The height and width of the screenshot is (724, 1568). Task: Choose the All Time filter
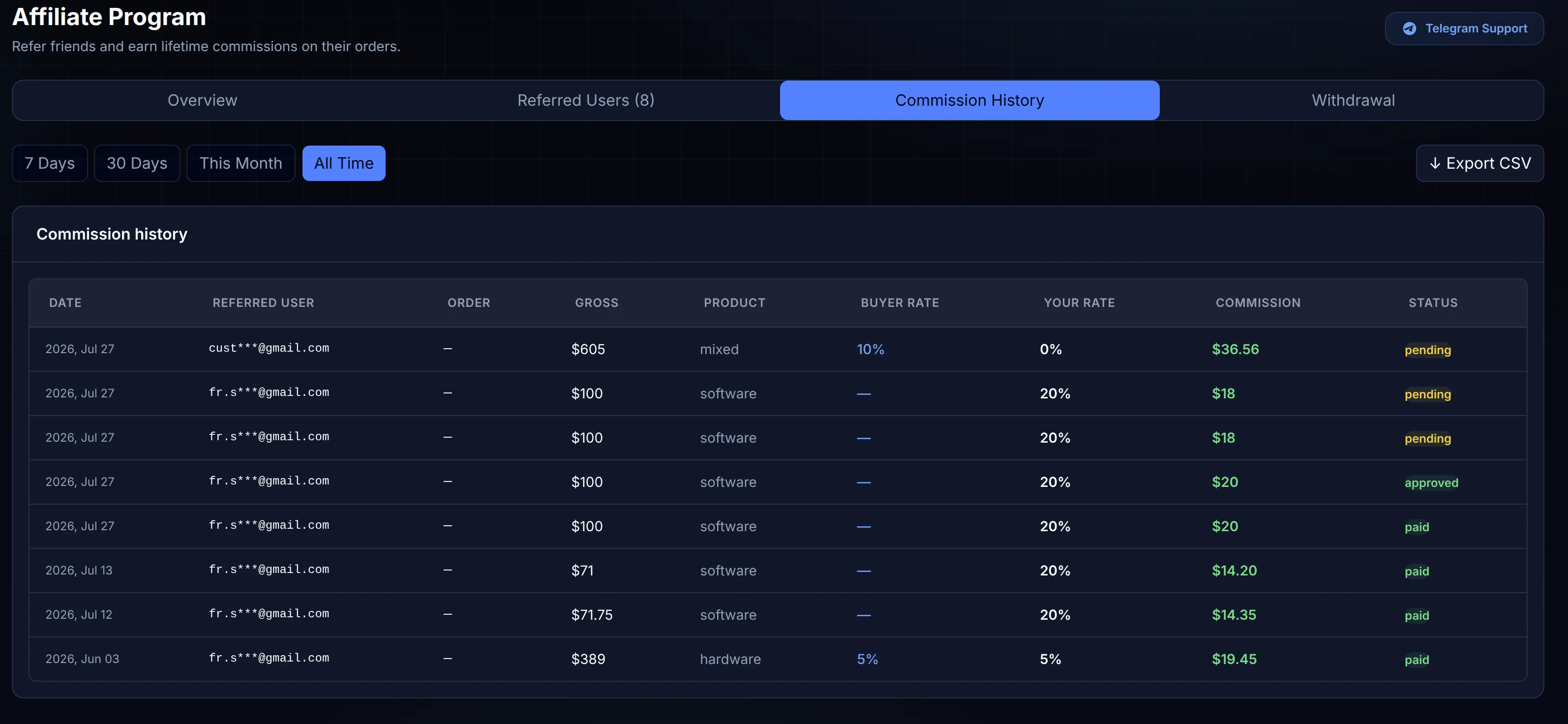(x=344, y=163)
